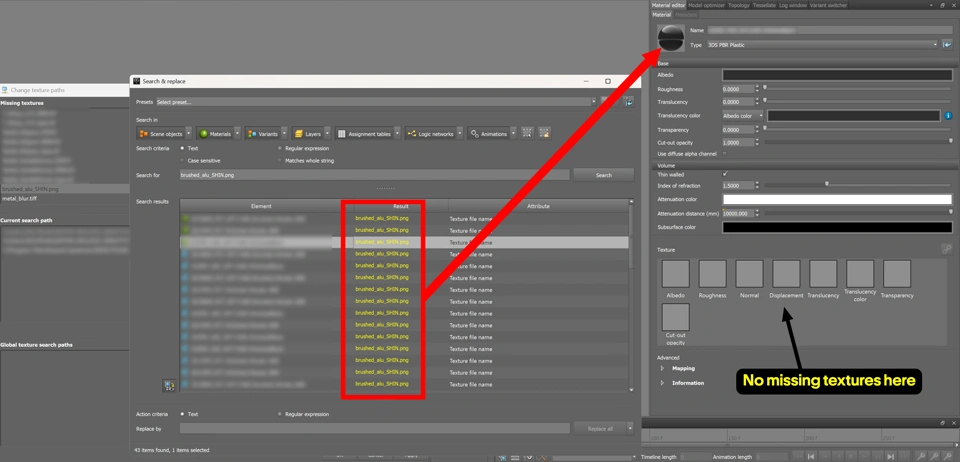Viewport: 960px width, 462px height.
Task: Click the Roughness texture slot
Action: [x=713, y=274]
